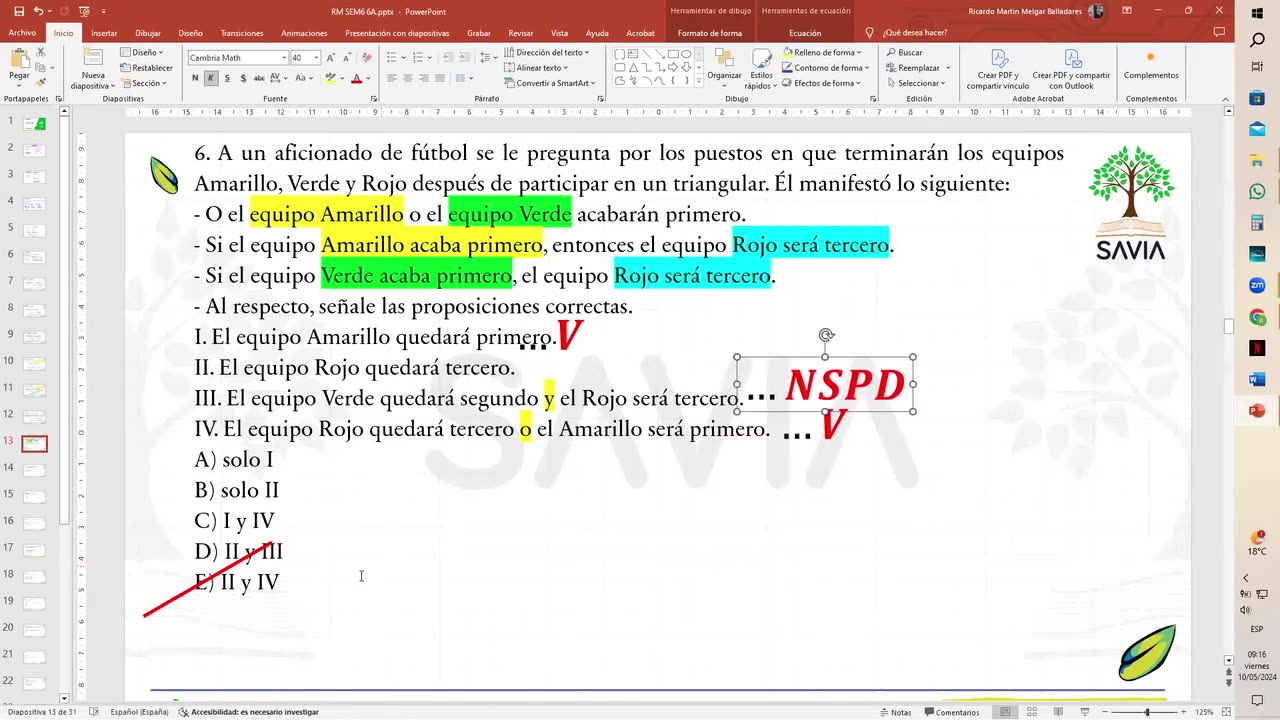Open the WhatsApp icon in side taskbar
The height and width of the screenshot is (720, 1280).
(x=1257, y=191)
